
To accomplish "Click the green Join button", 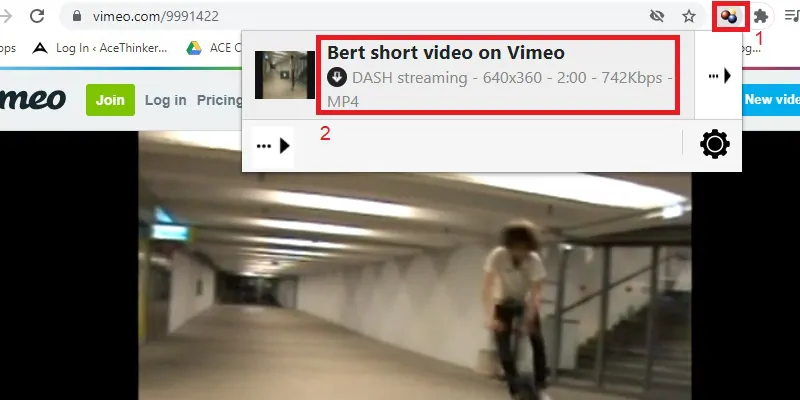I will coord(110,100).
